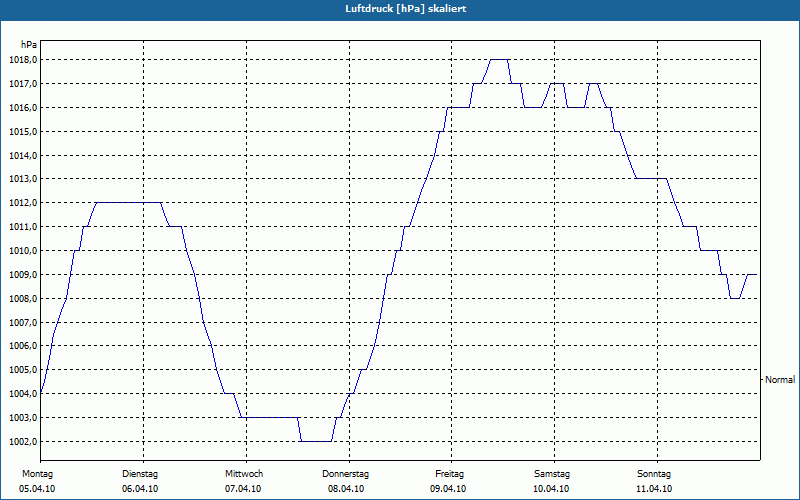Click the date 11.04.10

(x=654, y=489)
